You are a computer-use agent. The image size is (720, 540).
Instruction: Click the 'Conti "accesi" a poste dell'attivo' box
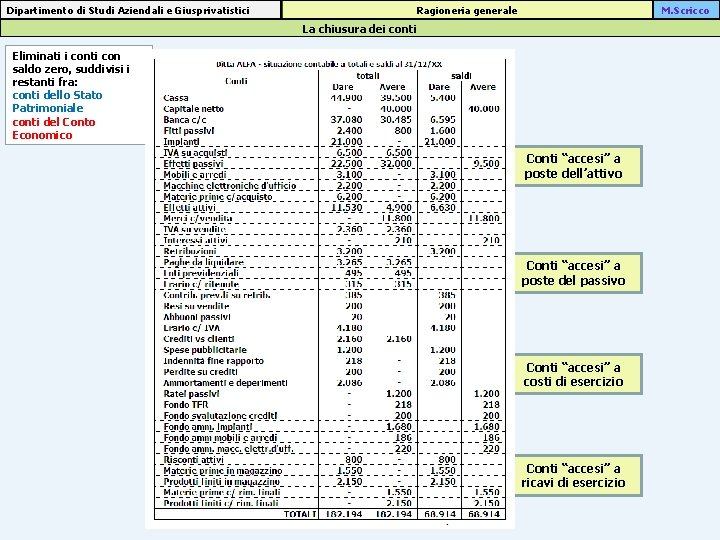coord(578,166)
